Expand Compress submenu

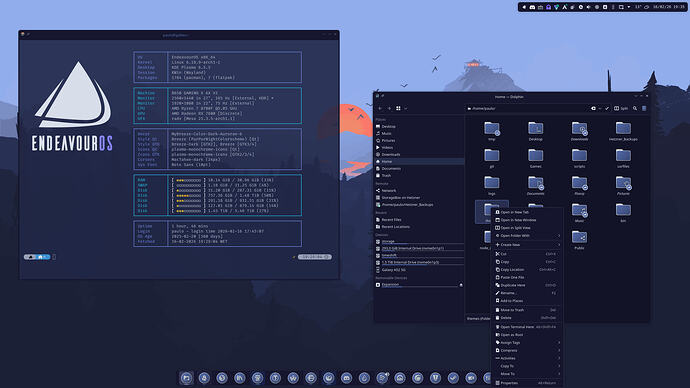[527, 351]
